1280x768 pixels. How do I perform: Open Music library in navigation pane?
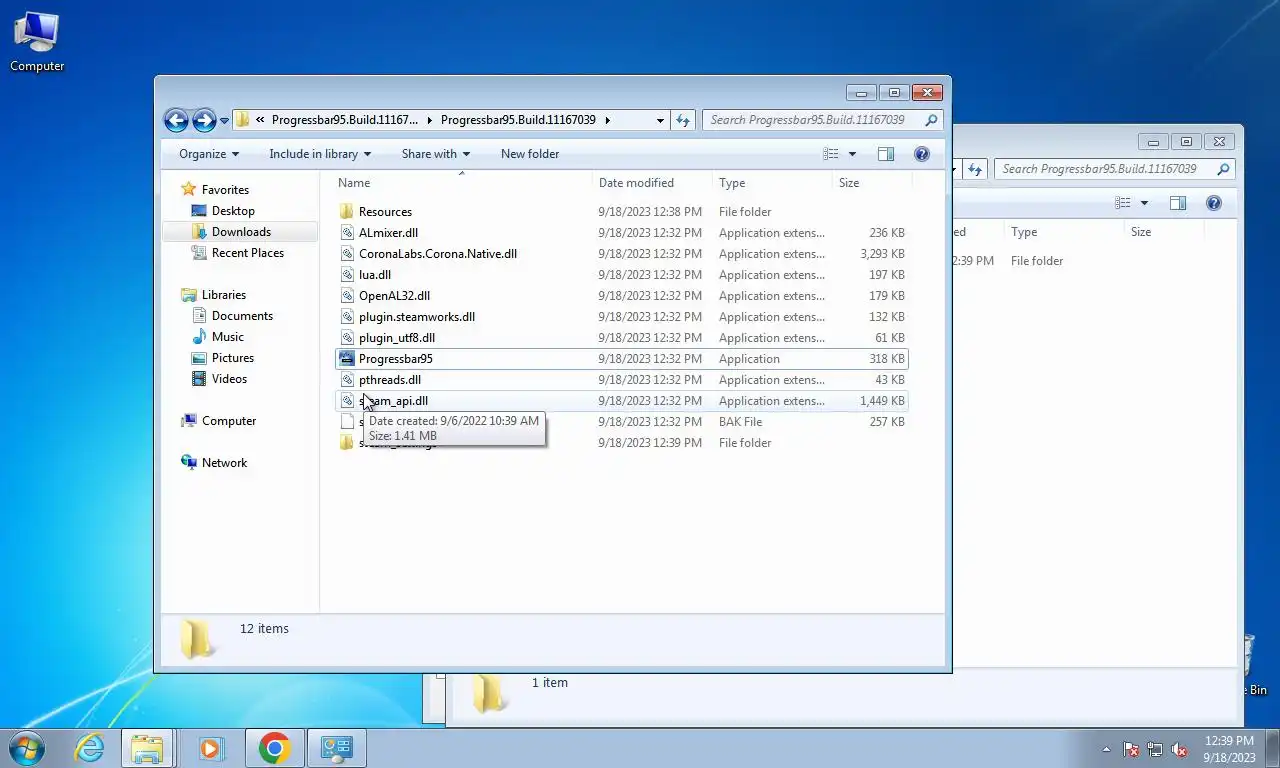227,337
